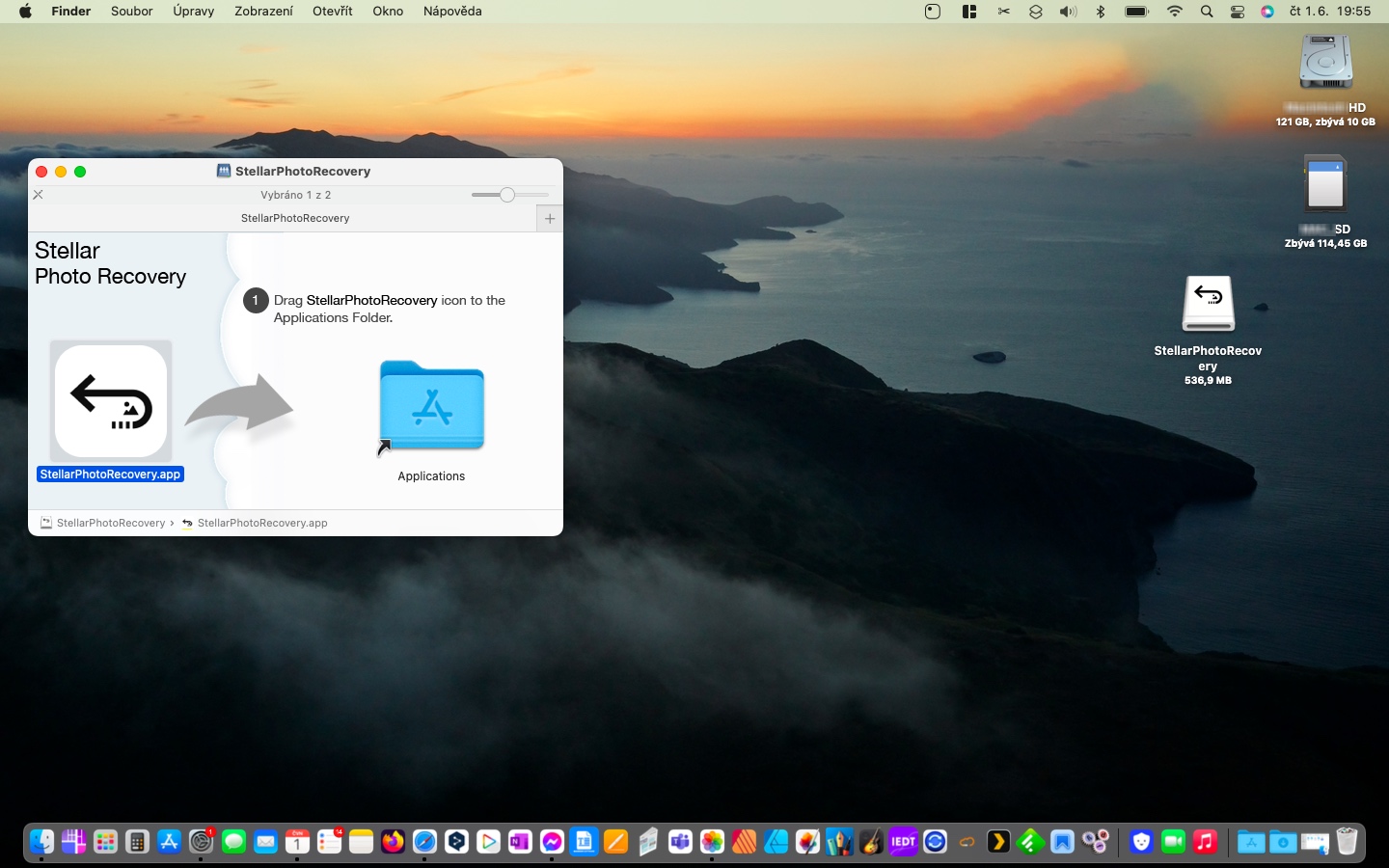Open the Downloads stack in the Dock
The image size is (1389, 868).
coord(1283,842)
